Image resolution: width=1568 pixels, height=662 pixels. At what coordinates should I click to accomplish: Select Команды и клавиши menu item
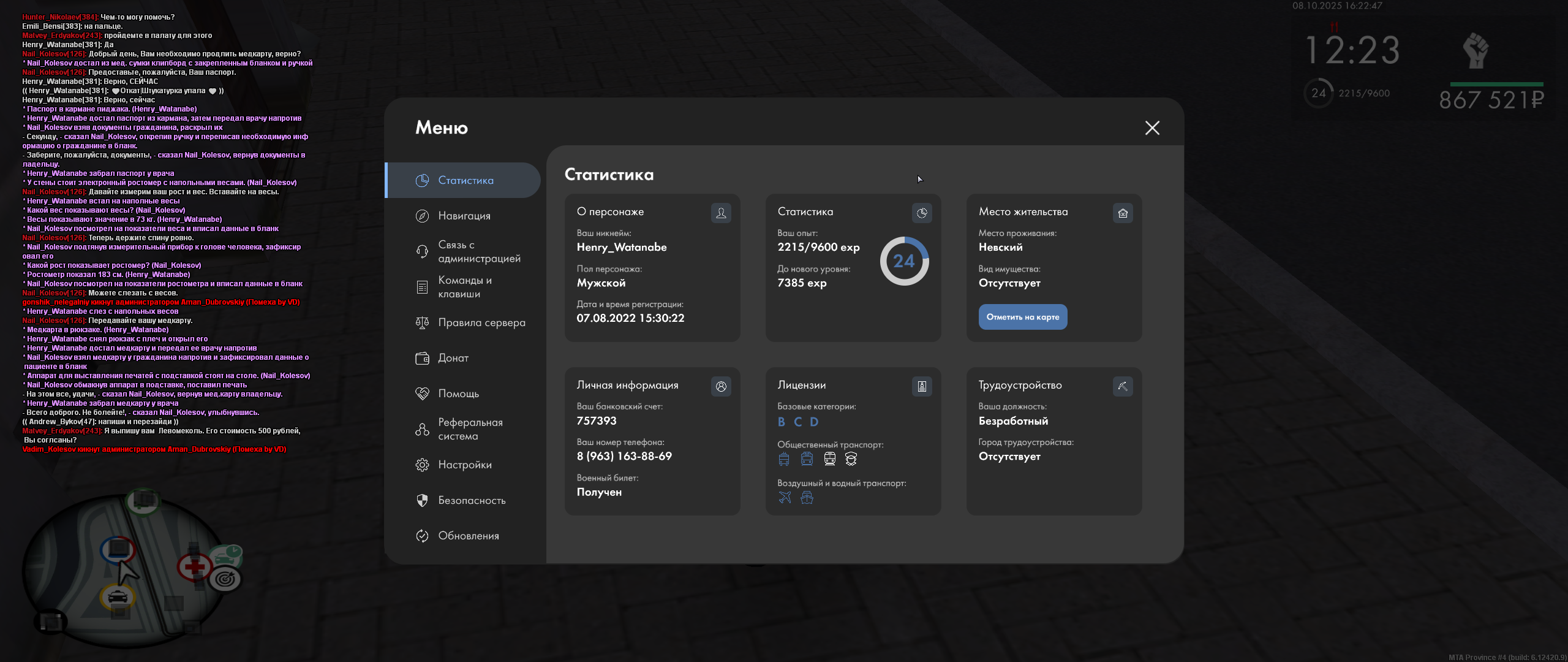pyautogui.click(x=464, y=287)
